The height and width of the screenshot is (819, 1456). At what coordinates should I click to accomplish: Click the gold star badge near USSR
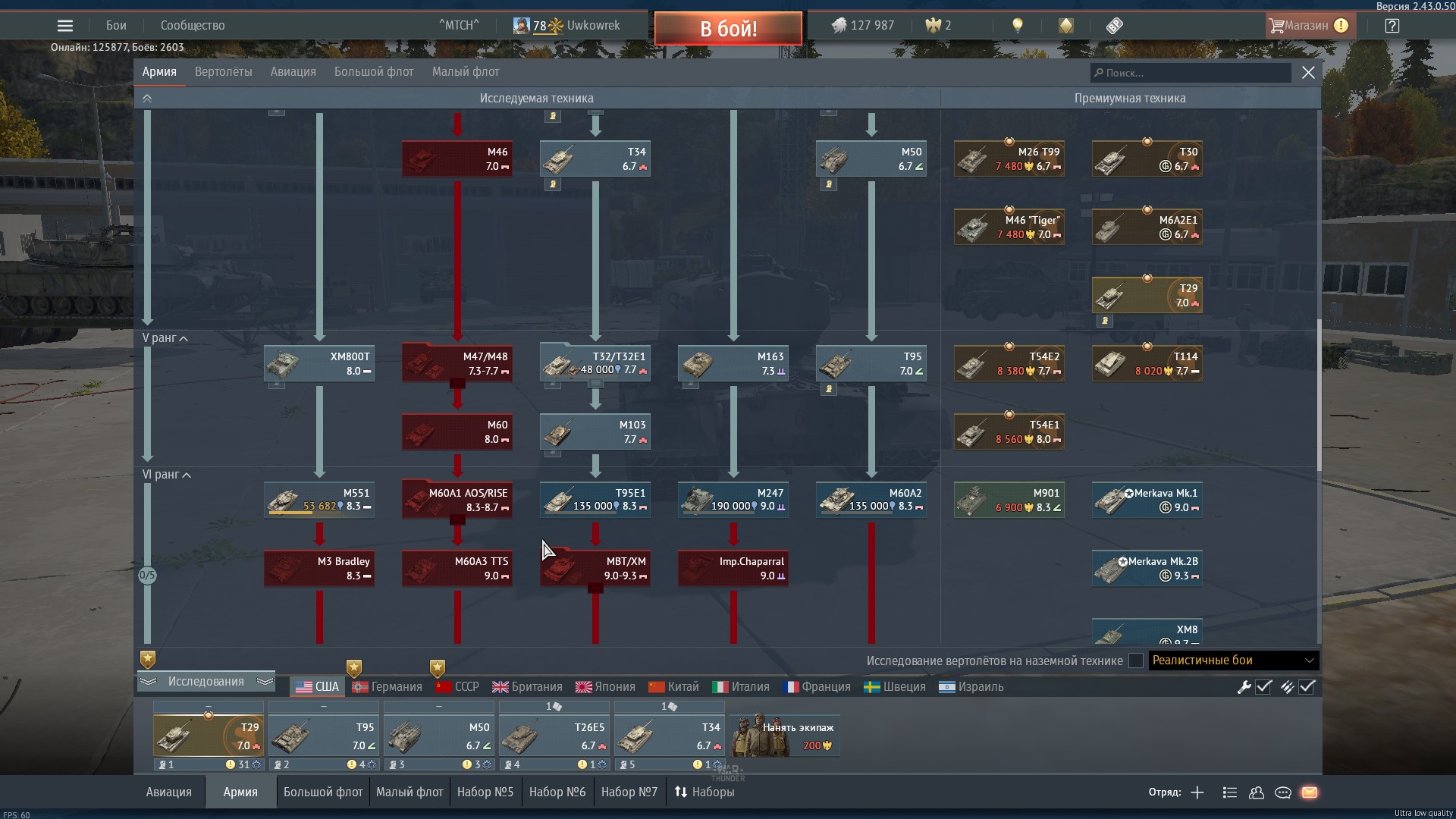pyautogui.click(x=437, y=668)
